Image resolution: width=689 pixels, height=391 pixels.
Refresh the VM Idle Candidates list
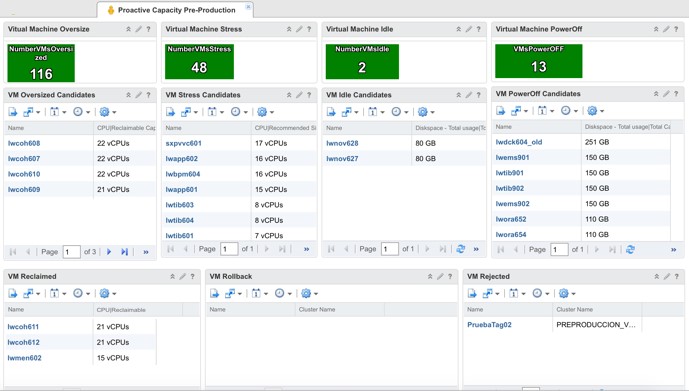point(461,249)
